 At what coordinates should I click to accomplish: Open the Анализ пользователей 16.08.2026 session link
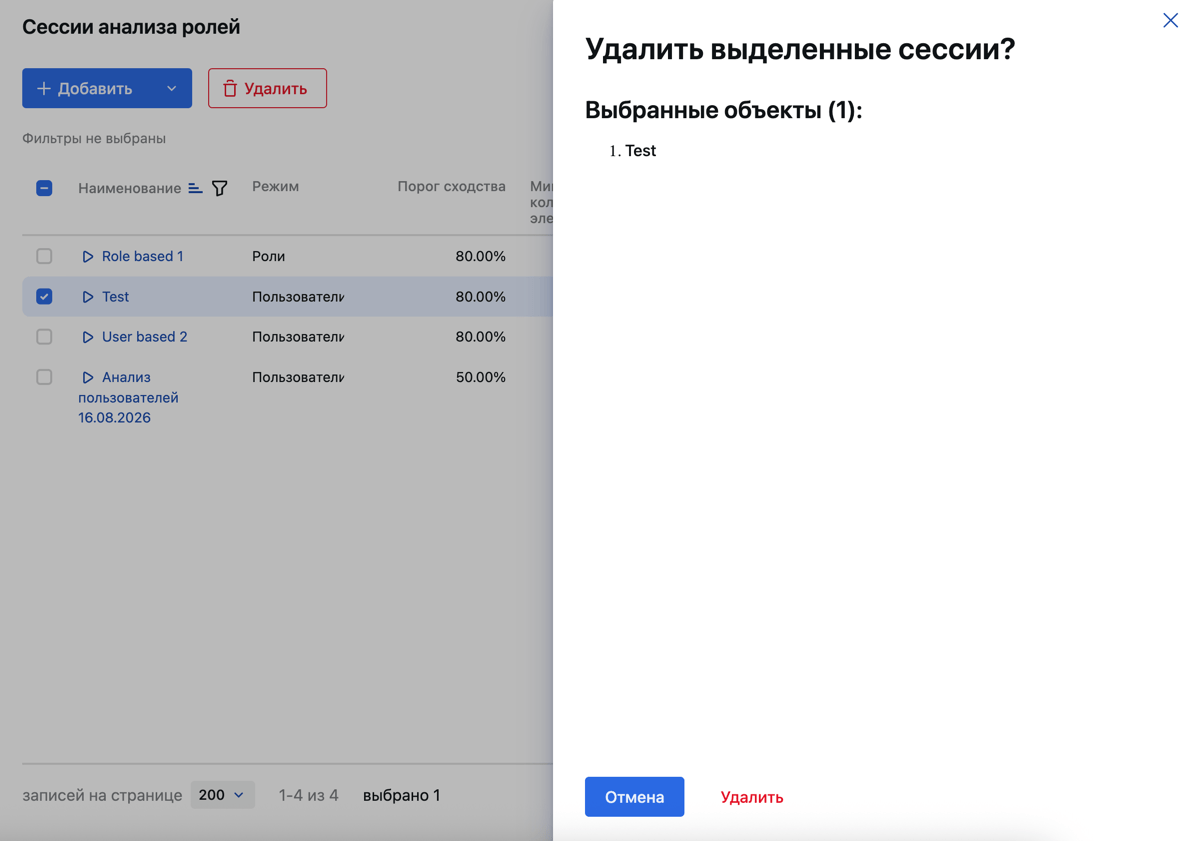pyautogui.click(x=128, y=397)
